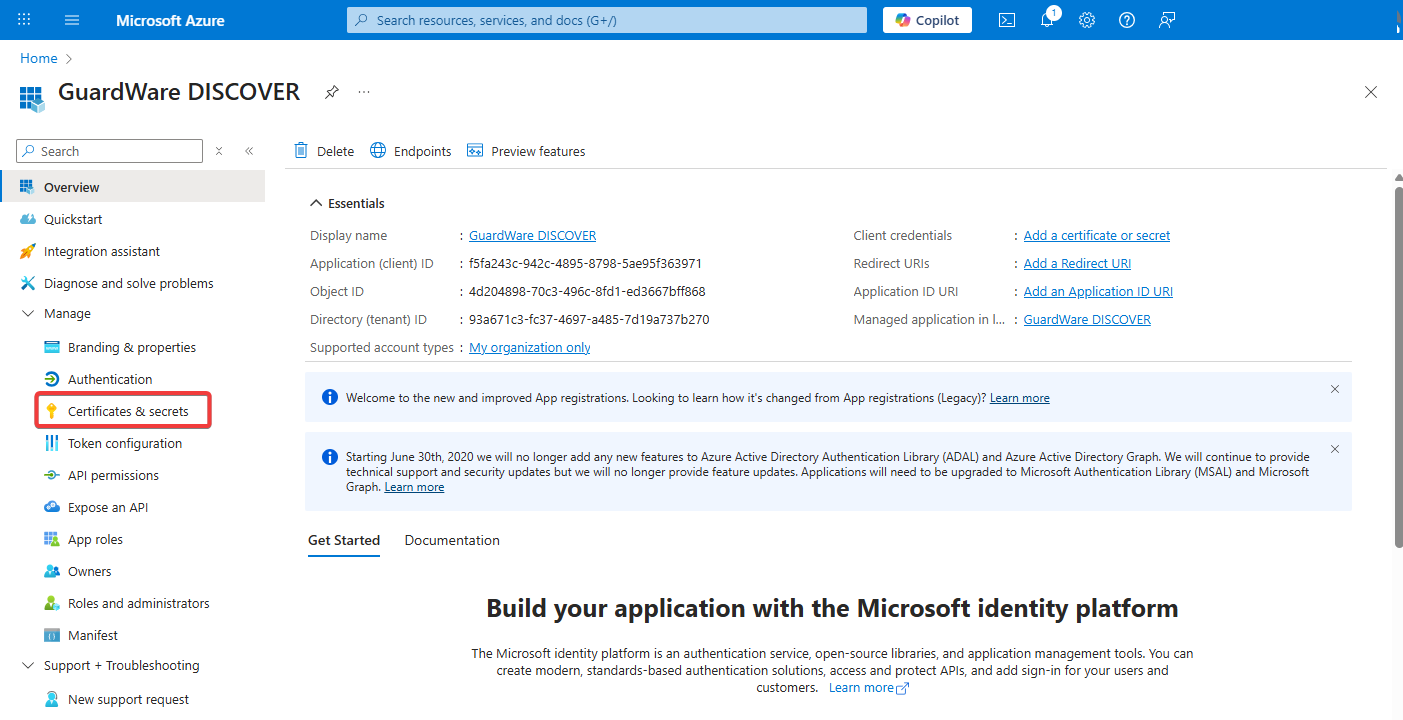Open Certificates & secrets in sidebar
The image size is (1403, 720).
127,411
